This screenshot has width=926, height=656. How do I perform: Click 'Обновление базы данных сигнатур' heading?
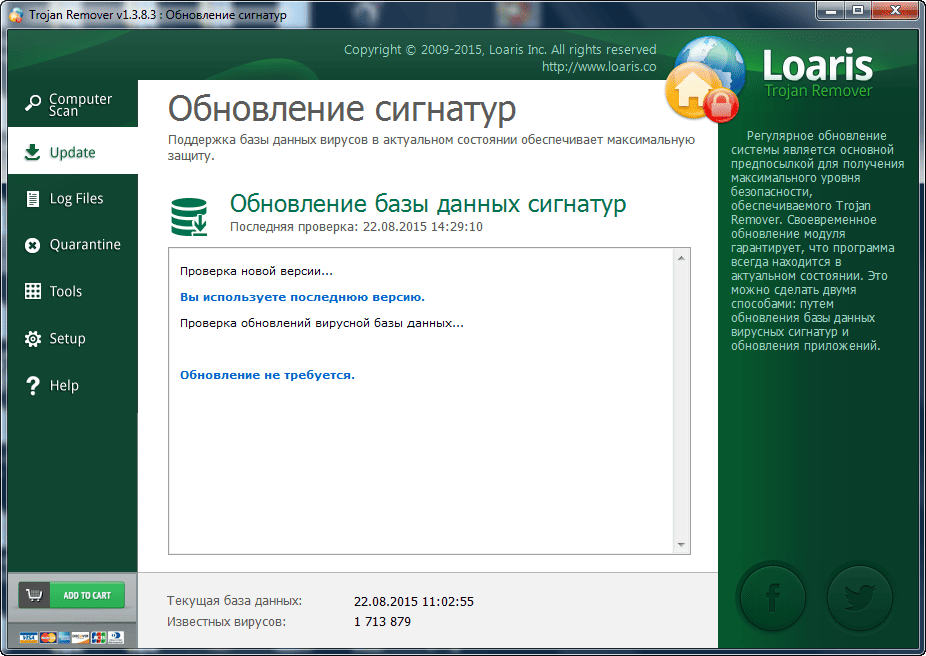[428, 204]
